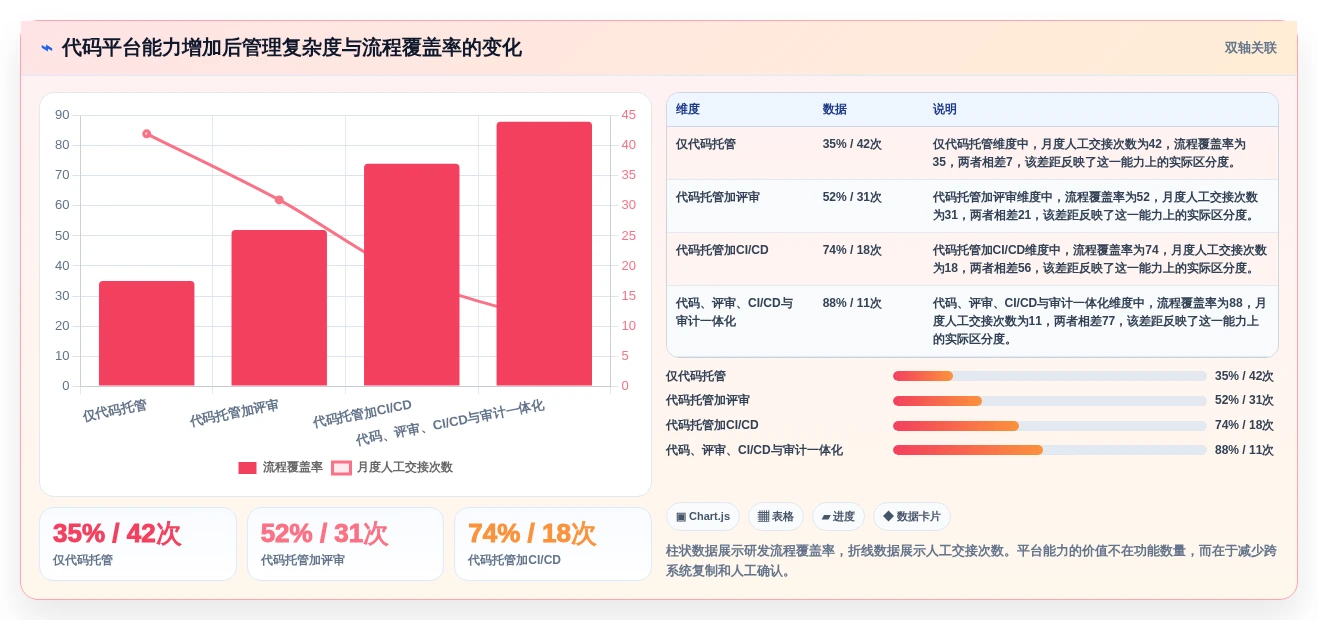Click the 双轴关联 label in header
The height and width of the screenshot is (620, 1318).
(x=1250, y=48)
